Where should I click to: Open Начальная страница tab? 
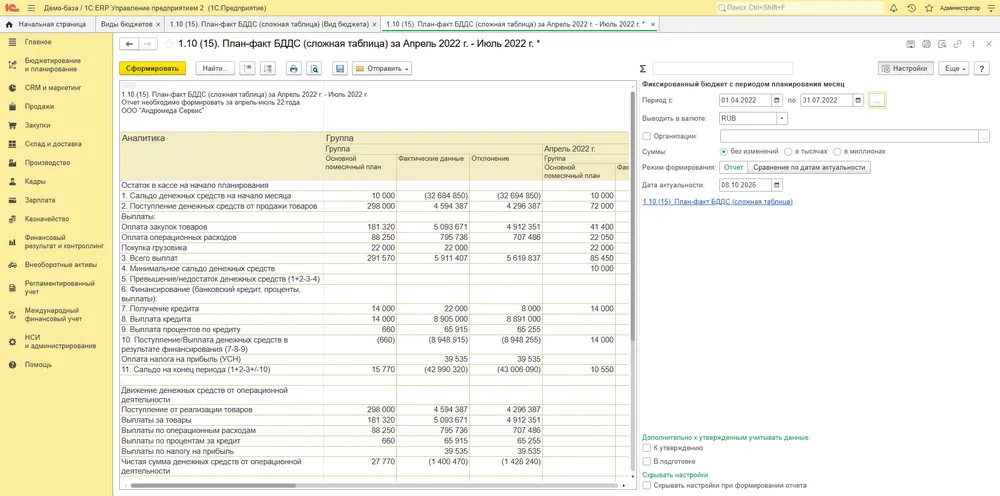pos(46,24)
